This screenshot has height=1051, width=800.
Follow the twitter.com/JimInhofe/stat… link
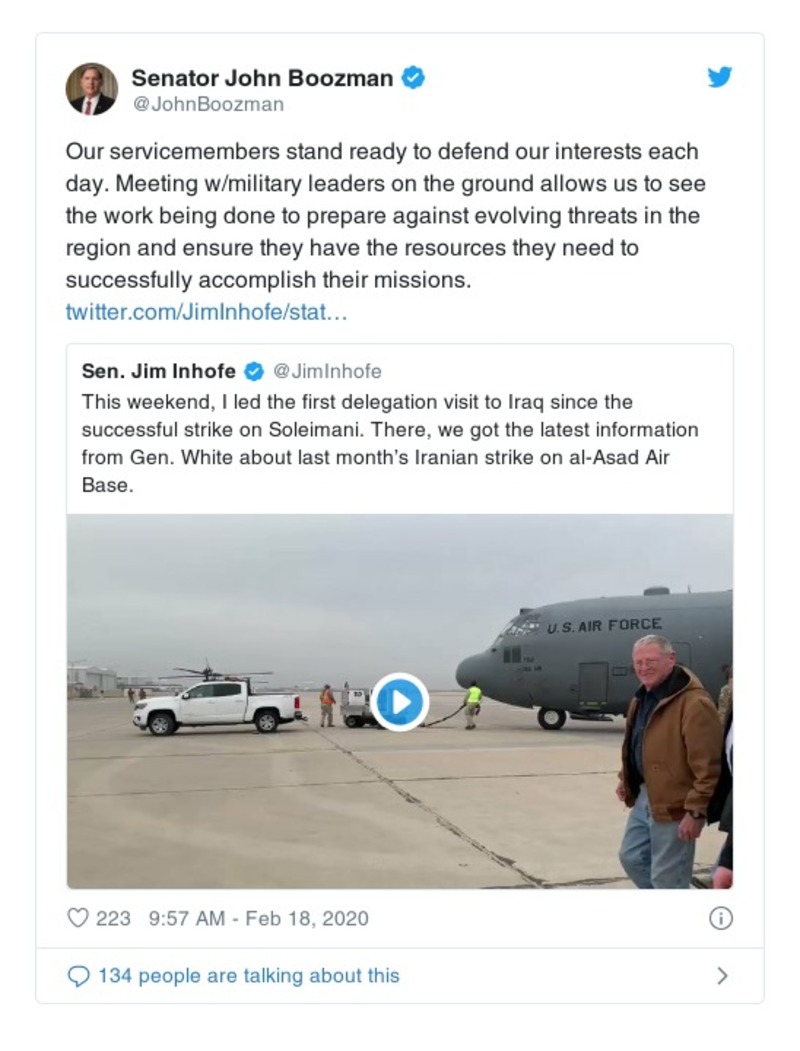pos(206,312)
